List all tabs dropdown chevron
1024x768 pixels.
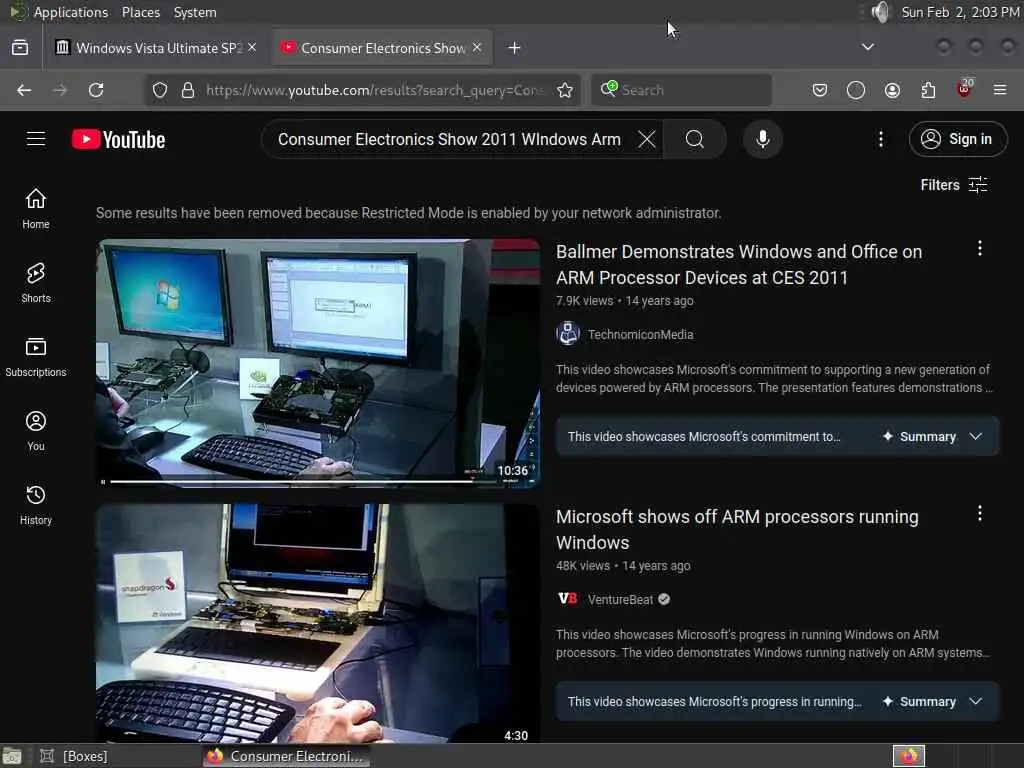pyautogui.click(x=867, y=47)
